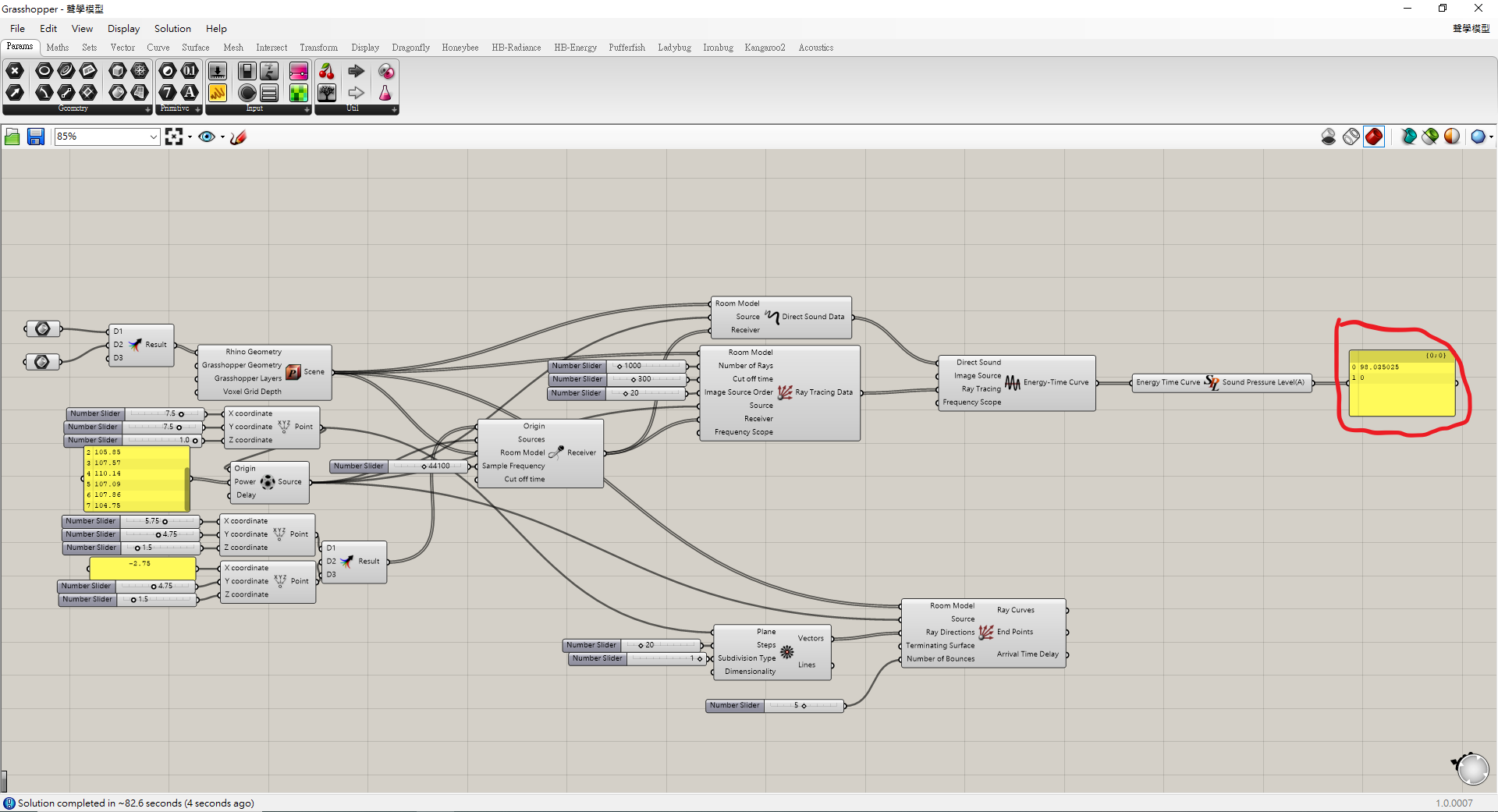Adjust the Number Slider set to 300
1498x812 pixels.
click(618, 379)
